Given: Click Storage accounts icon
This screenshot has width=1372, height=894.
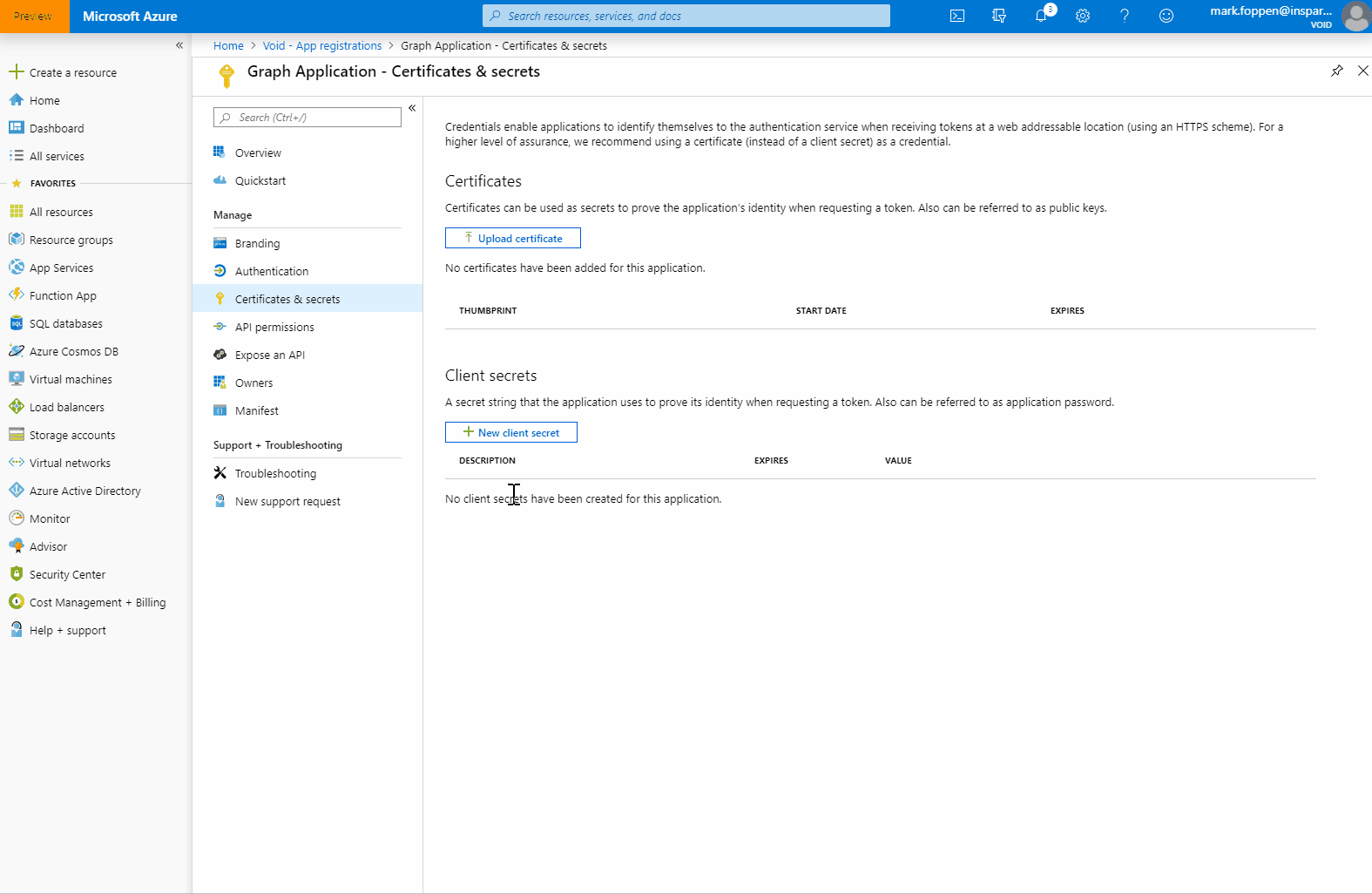Looking at the screenshot, I should pyautogui.click(x=16, y=435).
